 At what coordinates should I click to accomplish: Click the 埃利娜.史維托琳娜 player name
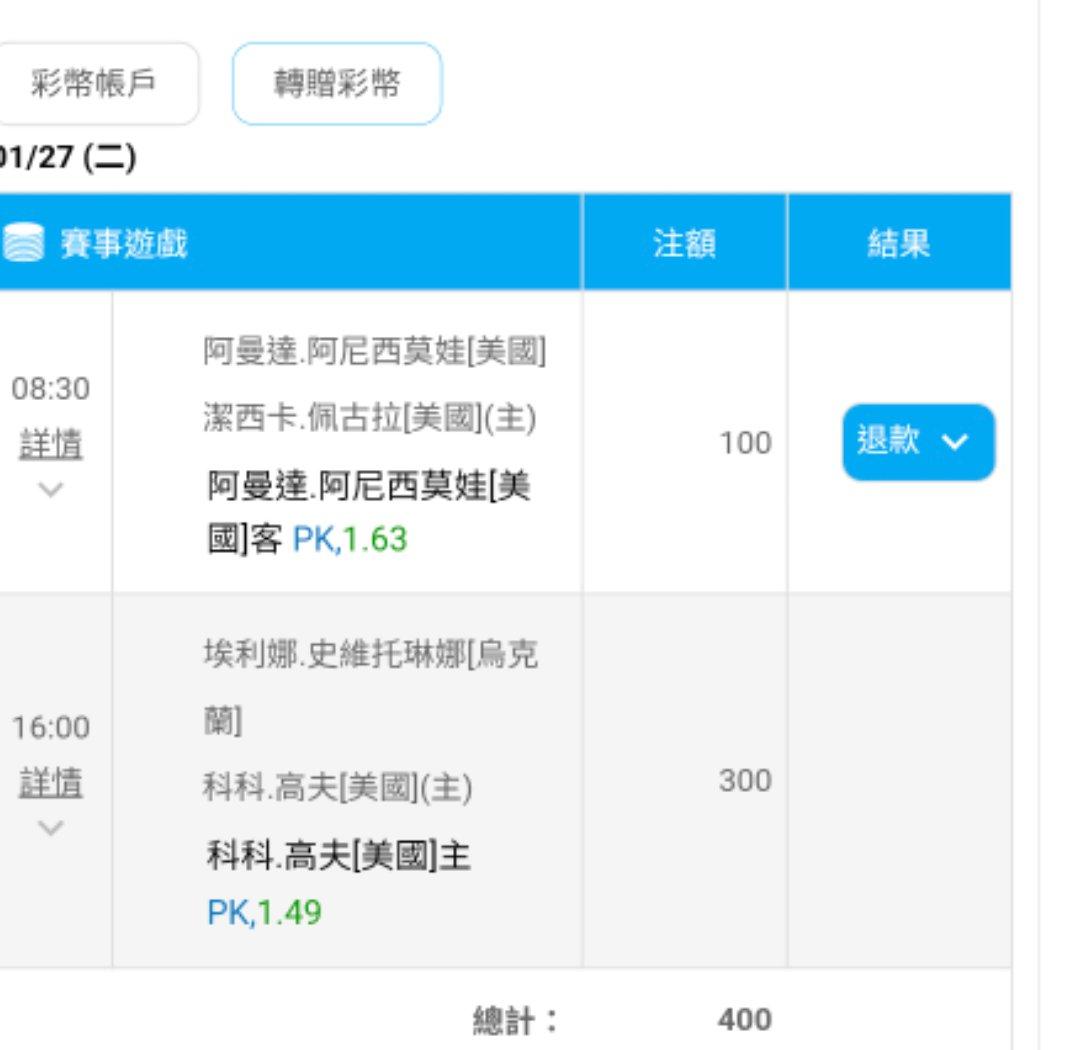tap(370, 655)
